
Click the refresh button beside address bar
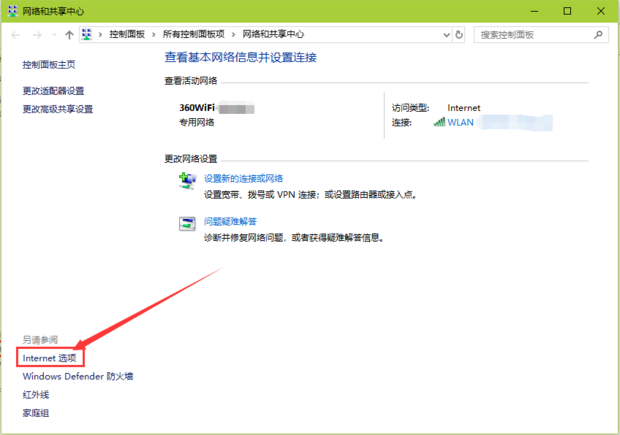click(x=459, y=34)
